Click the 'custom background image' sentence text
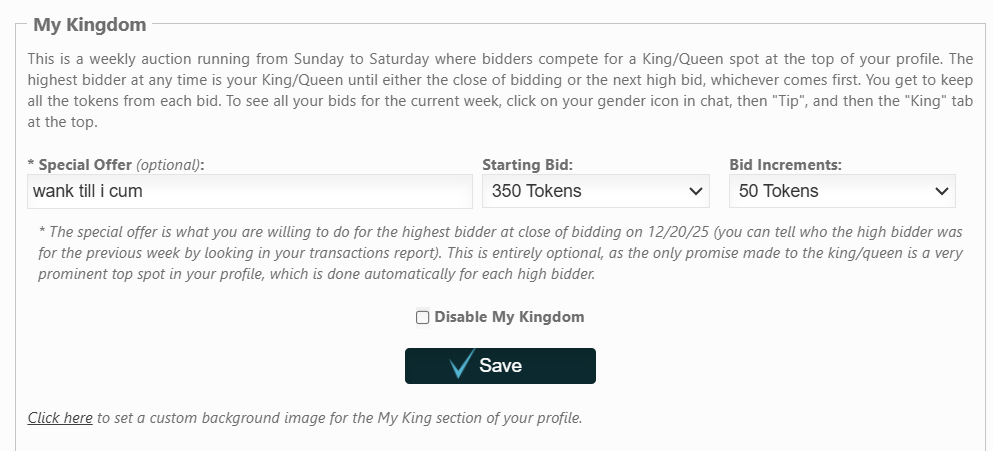 pyautogui.click(x=340, y=418)
